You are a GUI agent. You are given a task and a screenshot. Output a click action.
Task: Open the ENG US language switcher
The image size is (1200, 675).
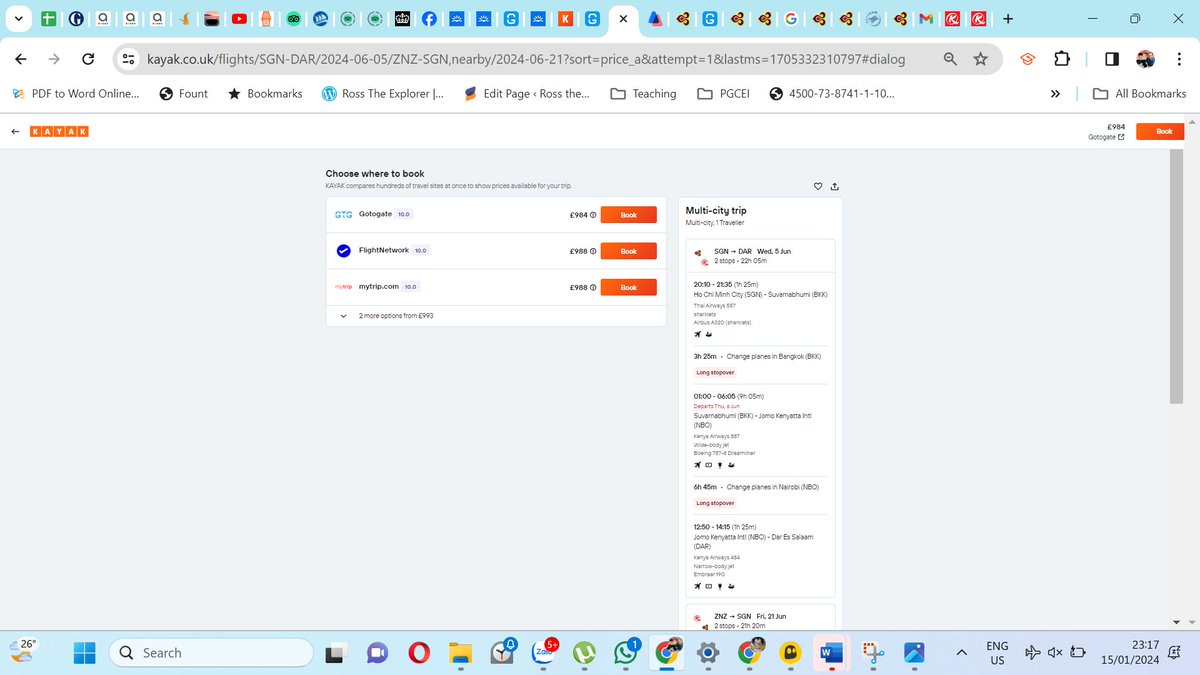997,653
